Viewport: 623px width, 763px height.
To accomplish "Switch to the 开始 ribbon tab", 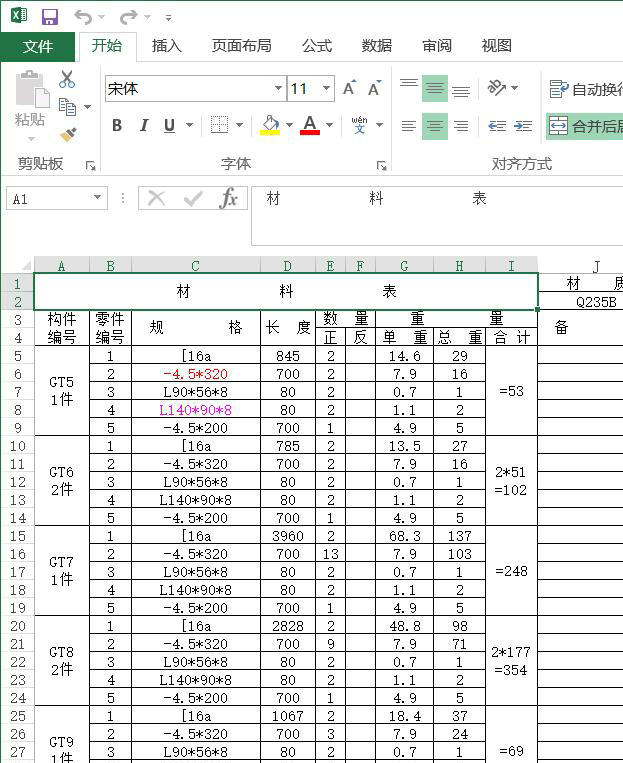I will pos(107,46).
